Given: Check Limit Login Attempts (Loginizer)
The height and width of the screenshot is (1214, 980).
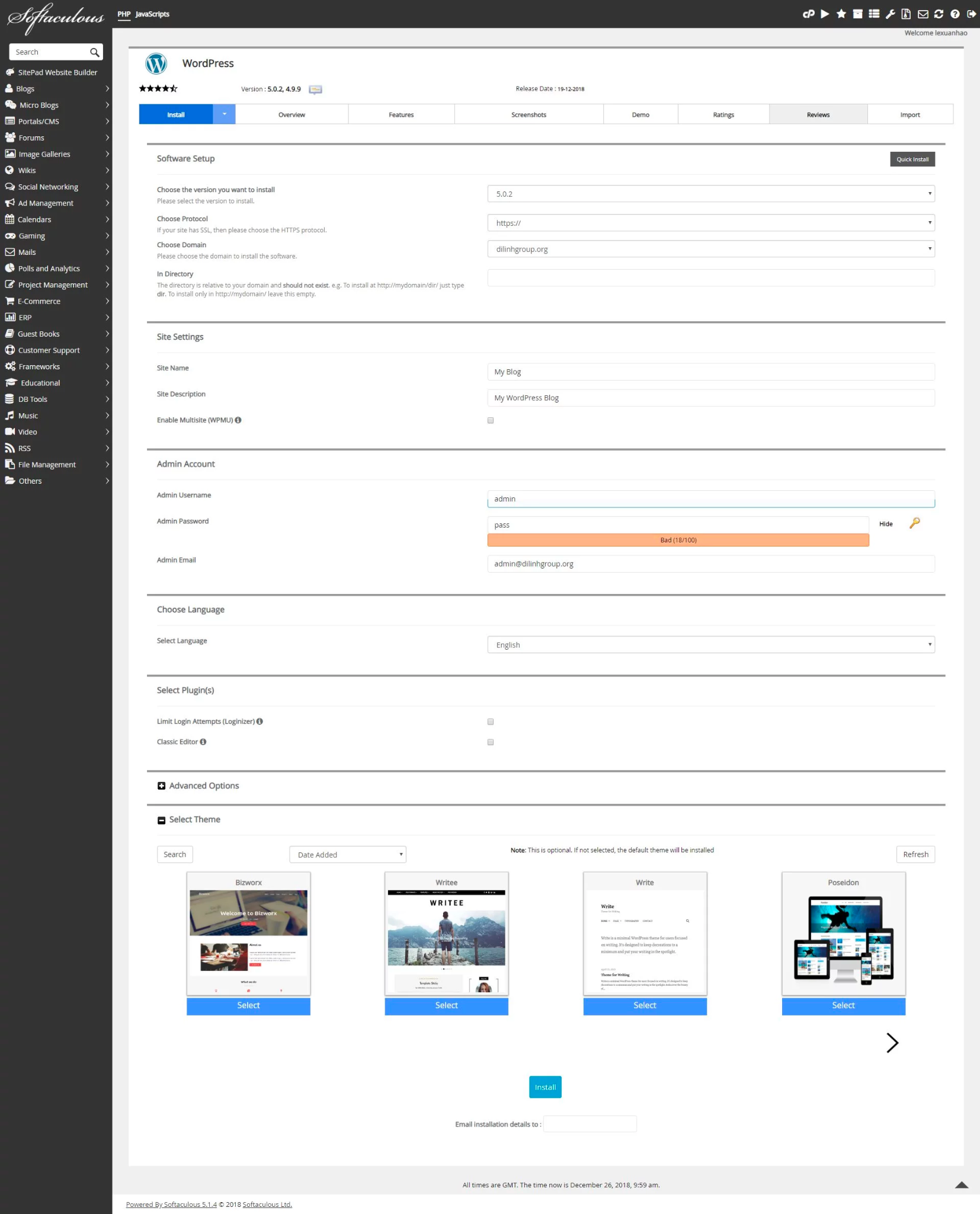Looking at the screenshot, I should pos(491,721).
